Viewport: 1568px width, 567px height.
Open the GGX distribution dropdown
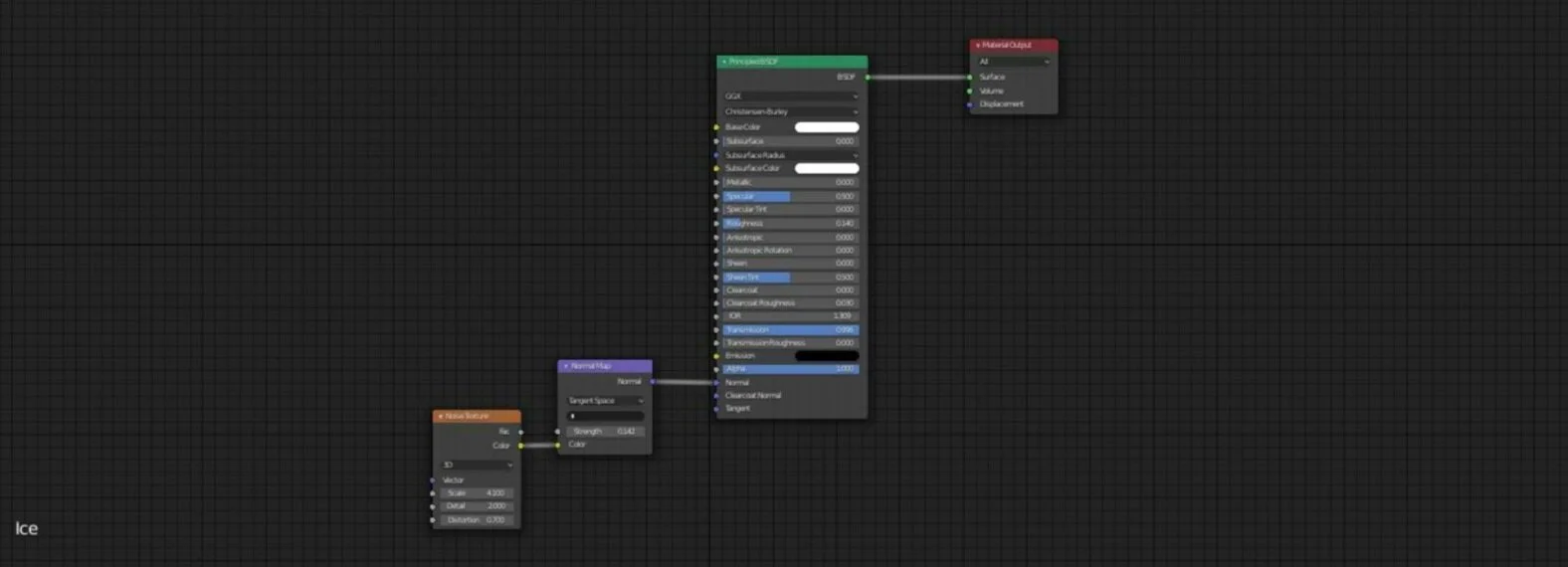(x=791, y=96)
